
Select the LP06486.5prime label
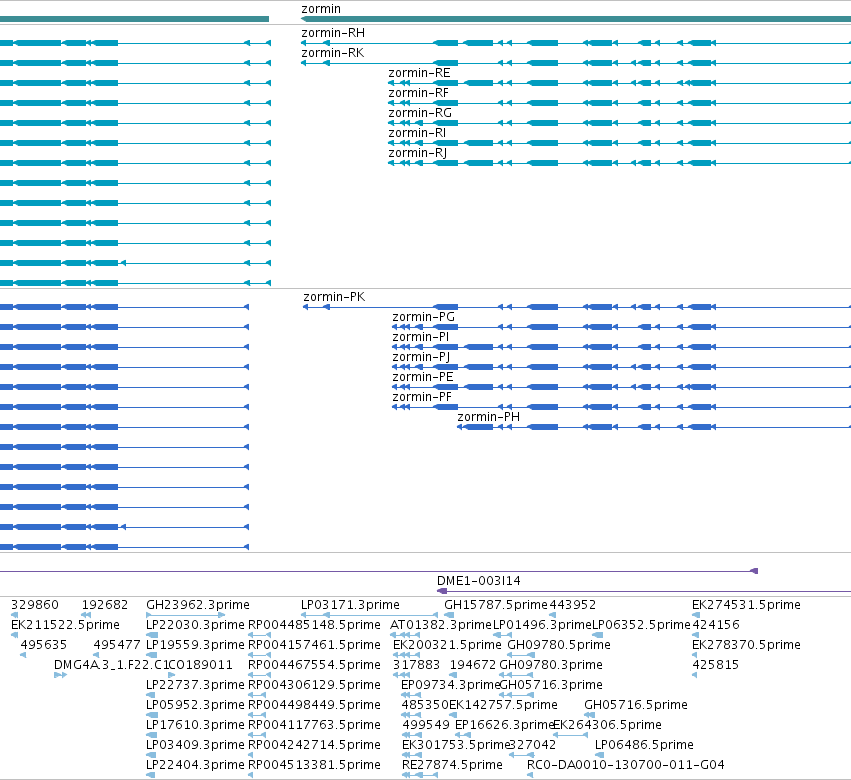point(644,746)
